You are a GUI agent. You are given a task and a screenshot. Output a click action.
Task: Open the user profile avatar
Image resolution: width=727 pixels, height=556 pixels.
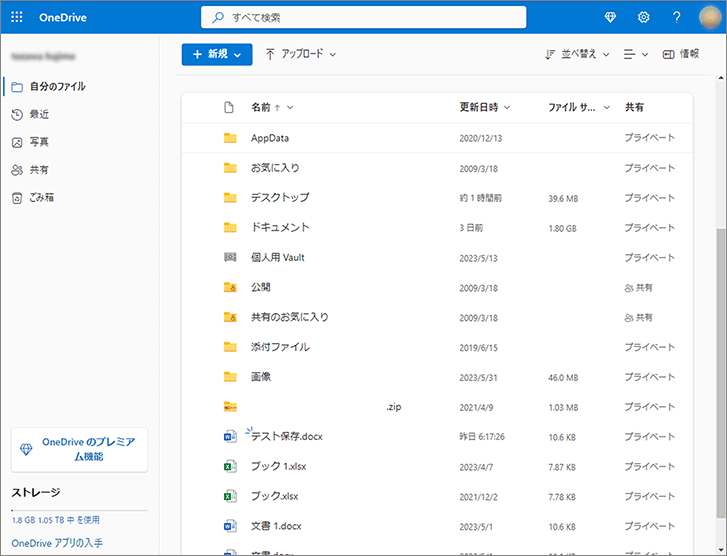click(710, 17)
